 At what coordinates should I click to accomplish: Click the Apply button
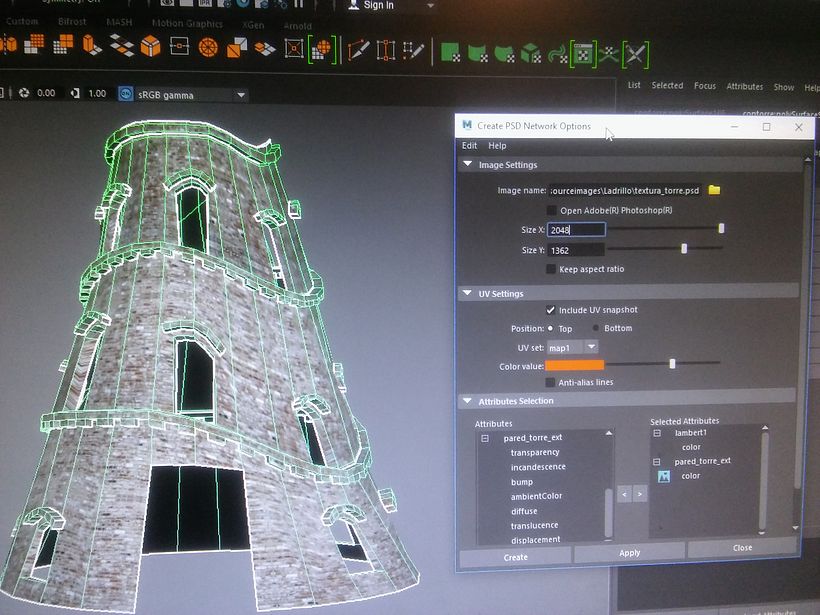click(x=629, y=552)
